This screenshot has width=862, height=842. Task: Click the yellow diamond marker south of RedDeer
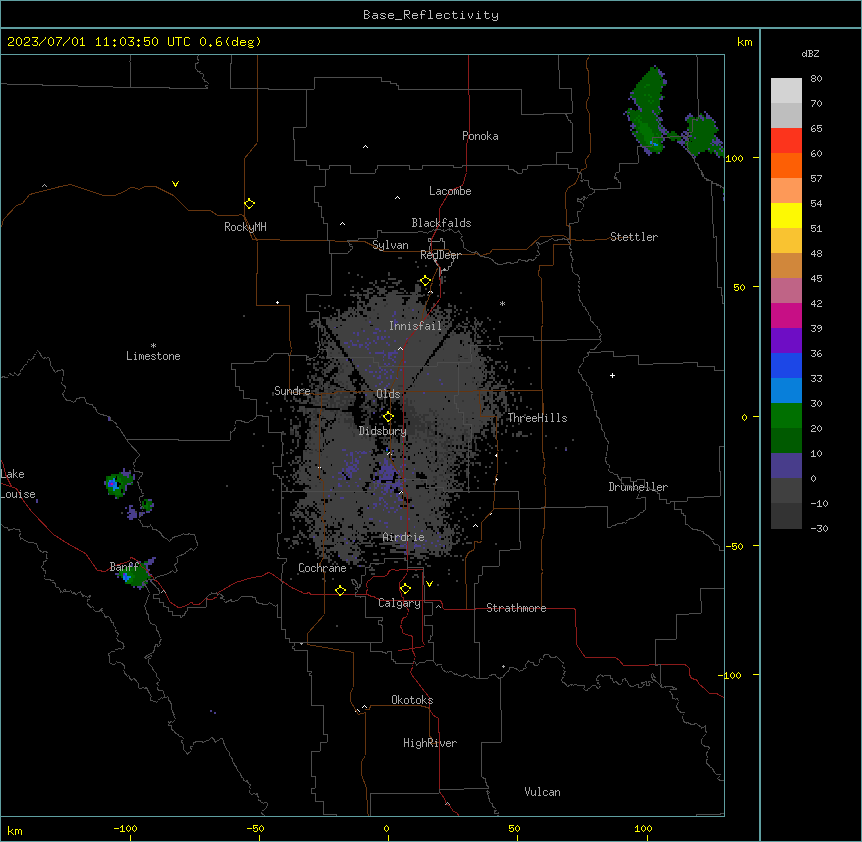coord(426,281)
